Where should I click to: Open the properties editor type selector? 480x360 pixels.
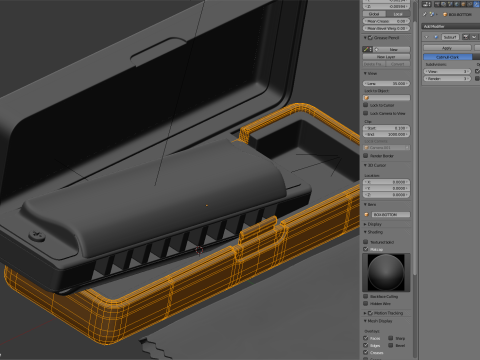pos(427,4)
